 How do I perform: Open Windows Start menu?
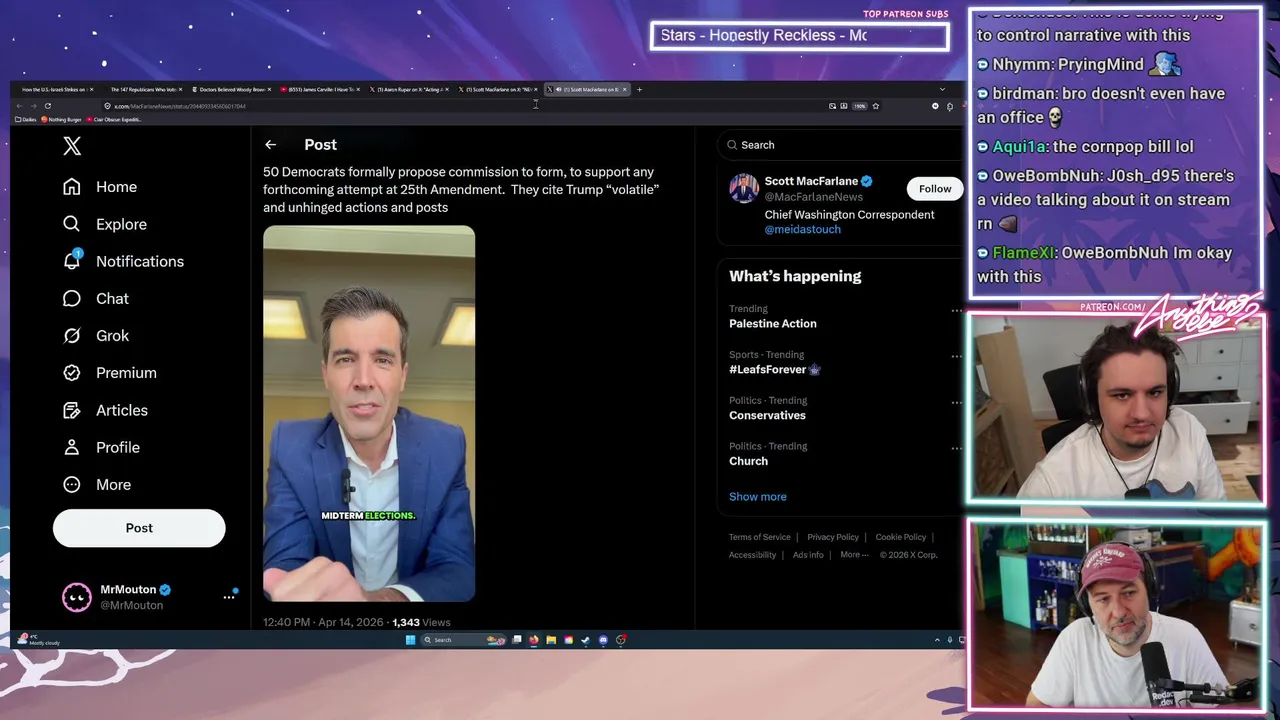point(410,640)
